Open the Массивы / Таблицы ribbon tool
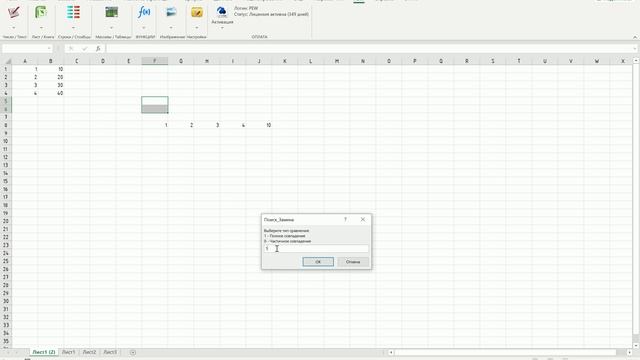This screenshot has height=360, width=640. coord(112,13)
